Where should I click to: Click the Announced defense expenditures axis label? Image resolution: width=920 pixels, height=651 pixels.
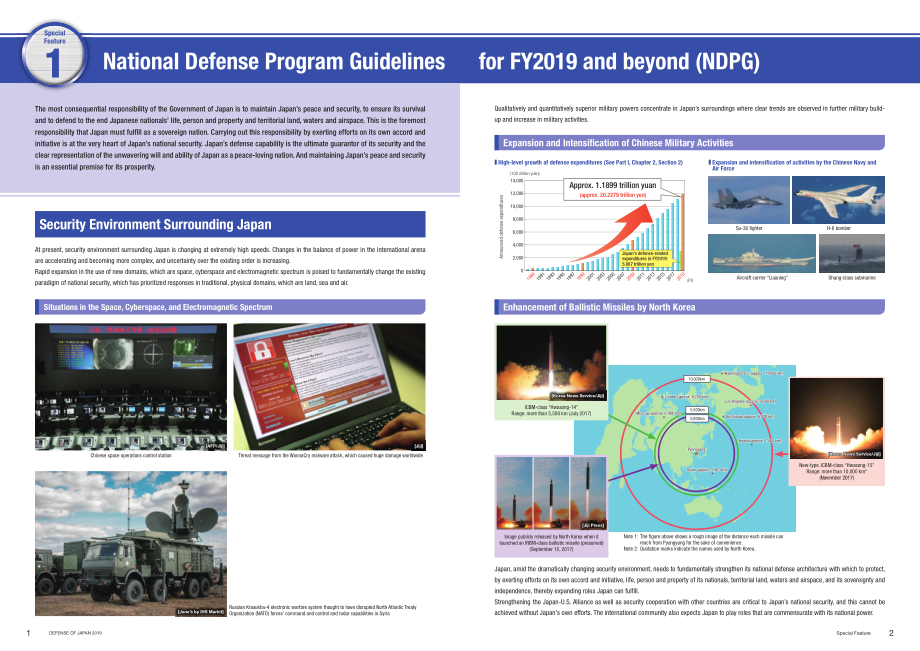pos(501,227)
